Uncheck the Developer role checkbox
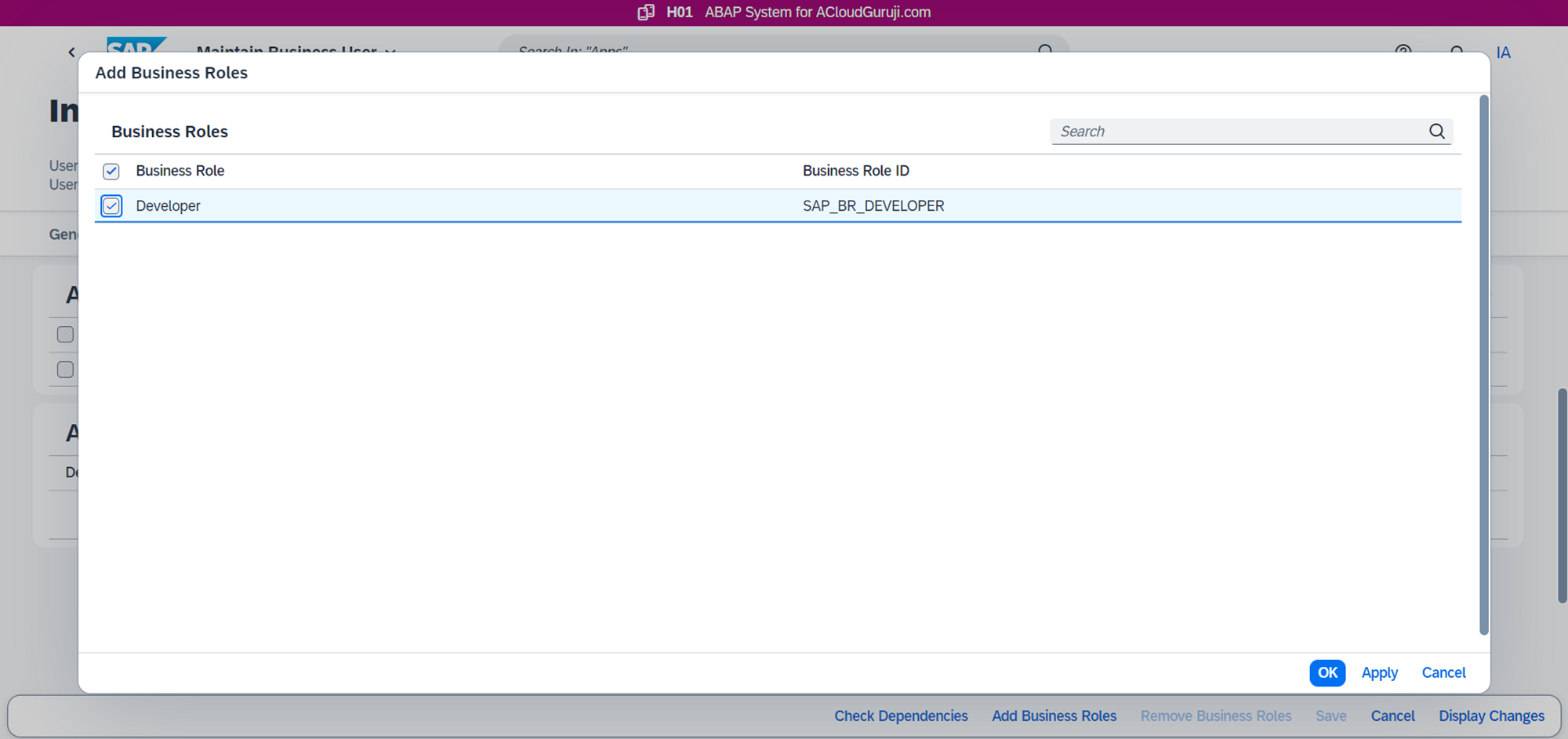Viewport: 1568px width, 739px height. tap(111, 206)
